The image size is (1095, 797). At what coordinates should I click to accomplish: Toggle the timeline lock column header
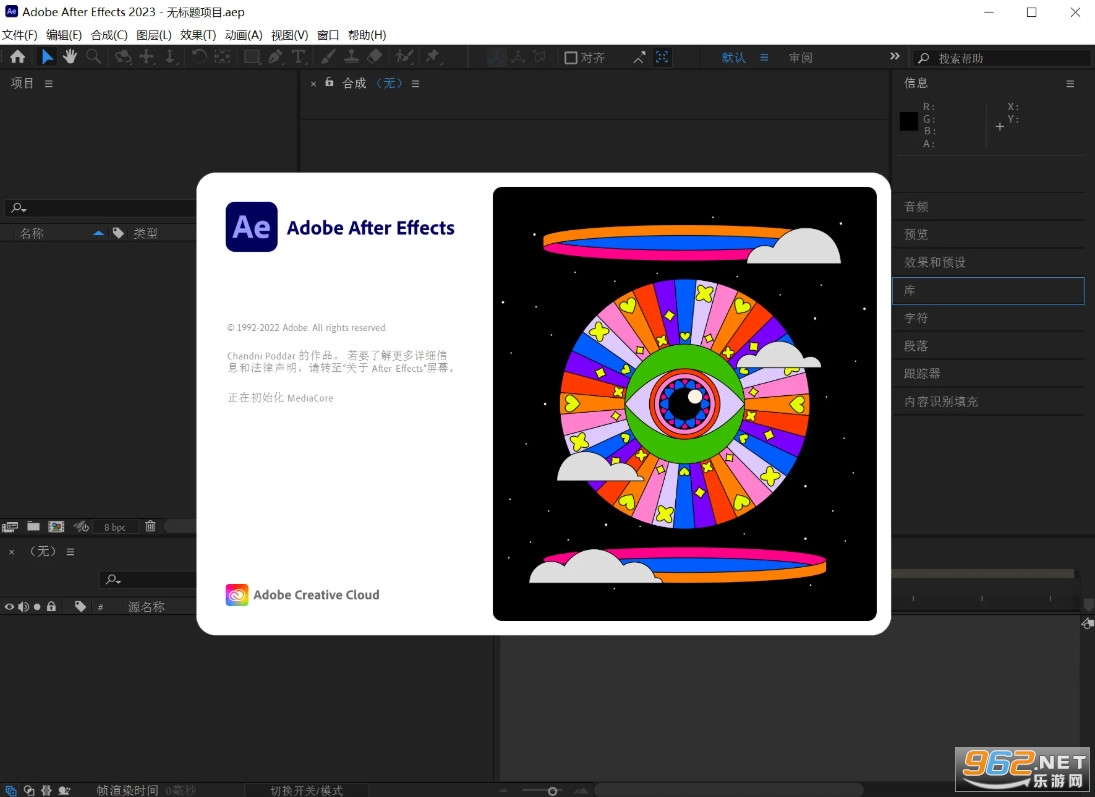point(51,606)
